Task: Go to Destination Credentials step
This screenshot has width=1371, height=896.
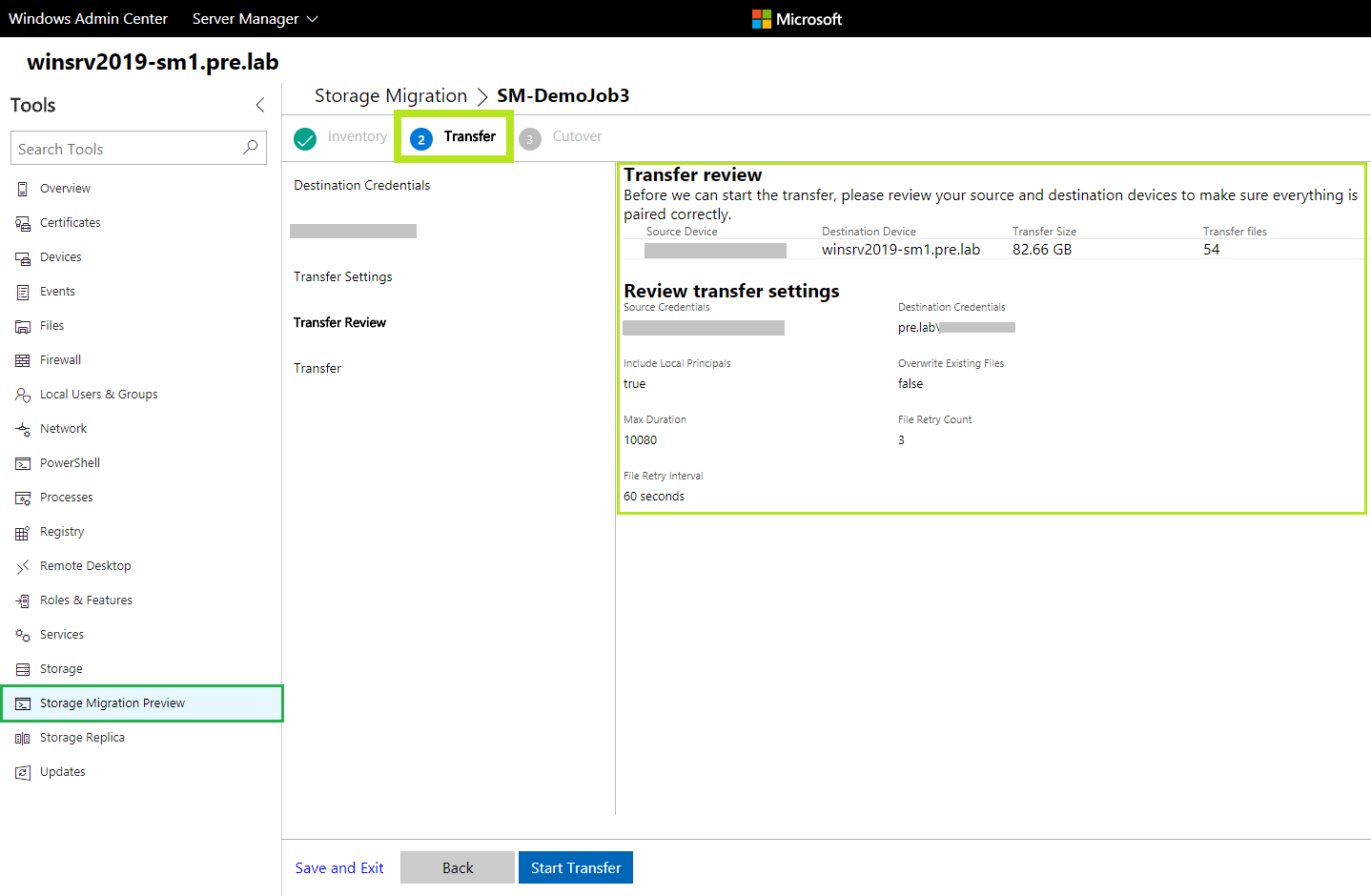Action: click(x=362, y=185)
